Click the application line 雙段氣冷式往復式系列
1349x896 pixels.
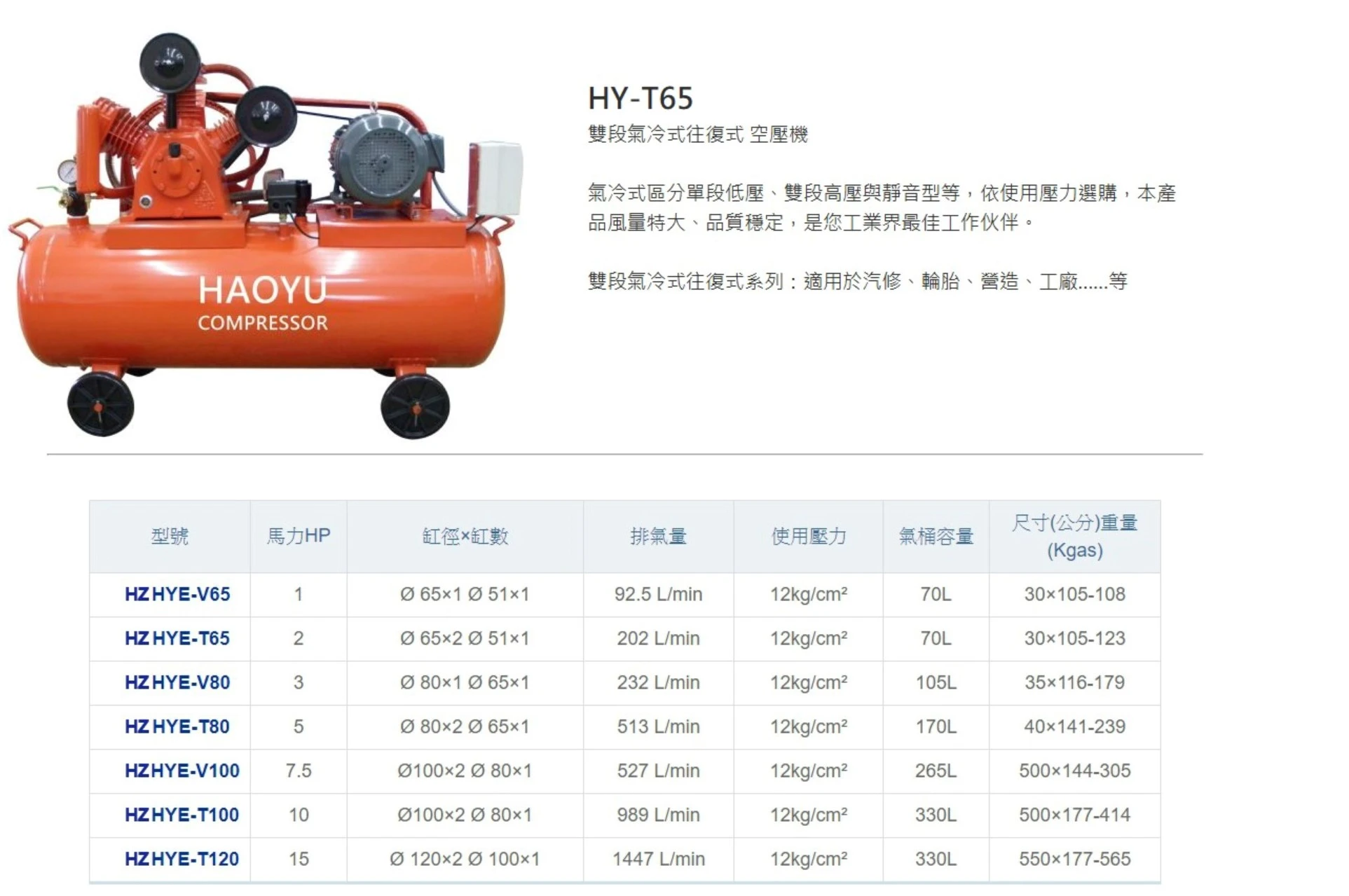coord(858,282)
